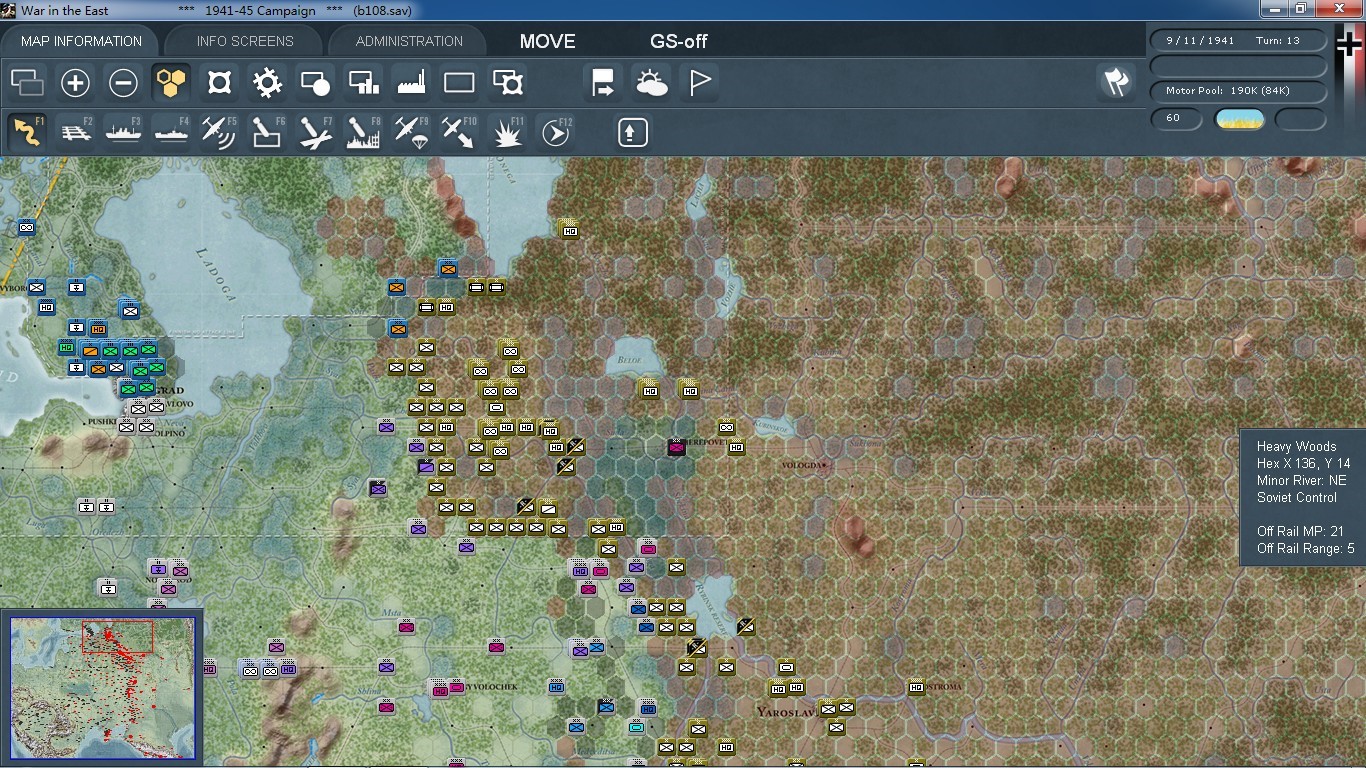1366x768 pixels.
Task: Click the overlapping windows icon in toolbar
Action: (x=27, y=83)
